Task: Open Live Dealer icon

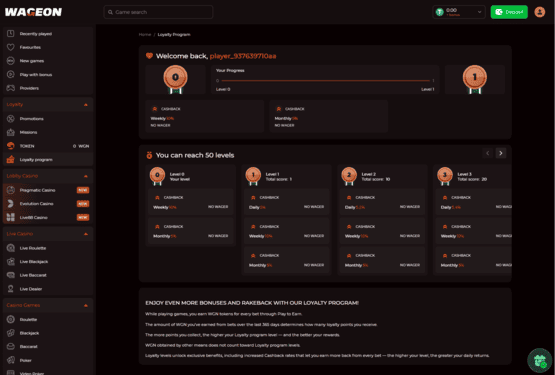Action: 11,289
